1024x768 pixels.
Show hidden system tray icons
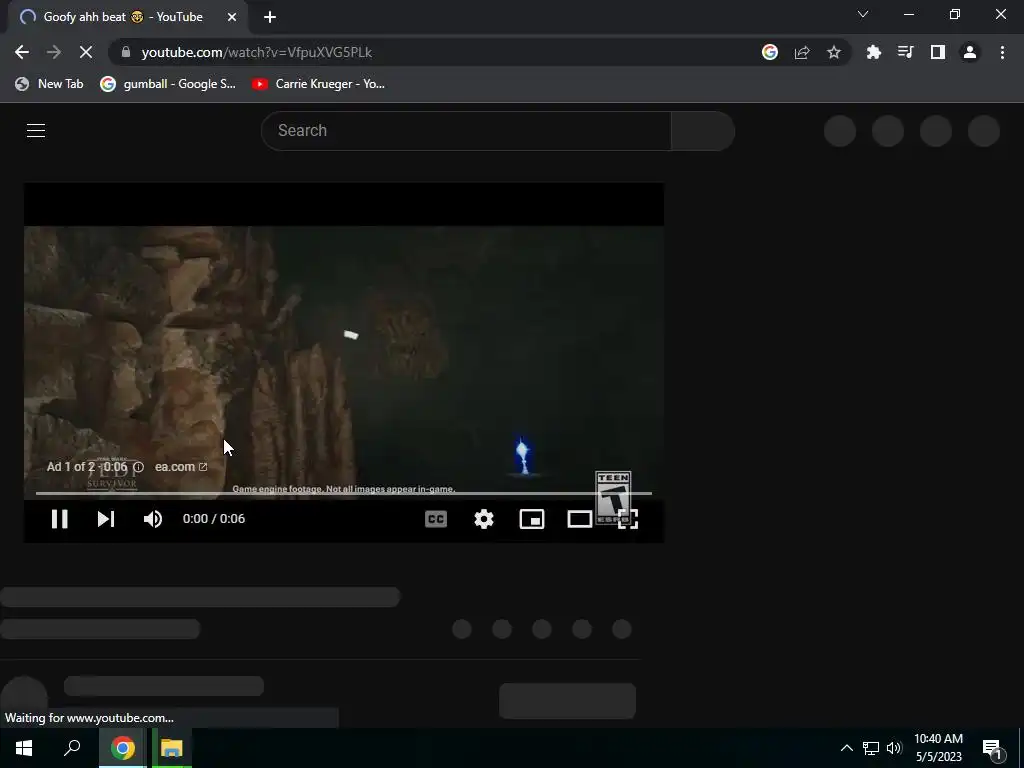pos(846,748)
